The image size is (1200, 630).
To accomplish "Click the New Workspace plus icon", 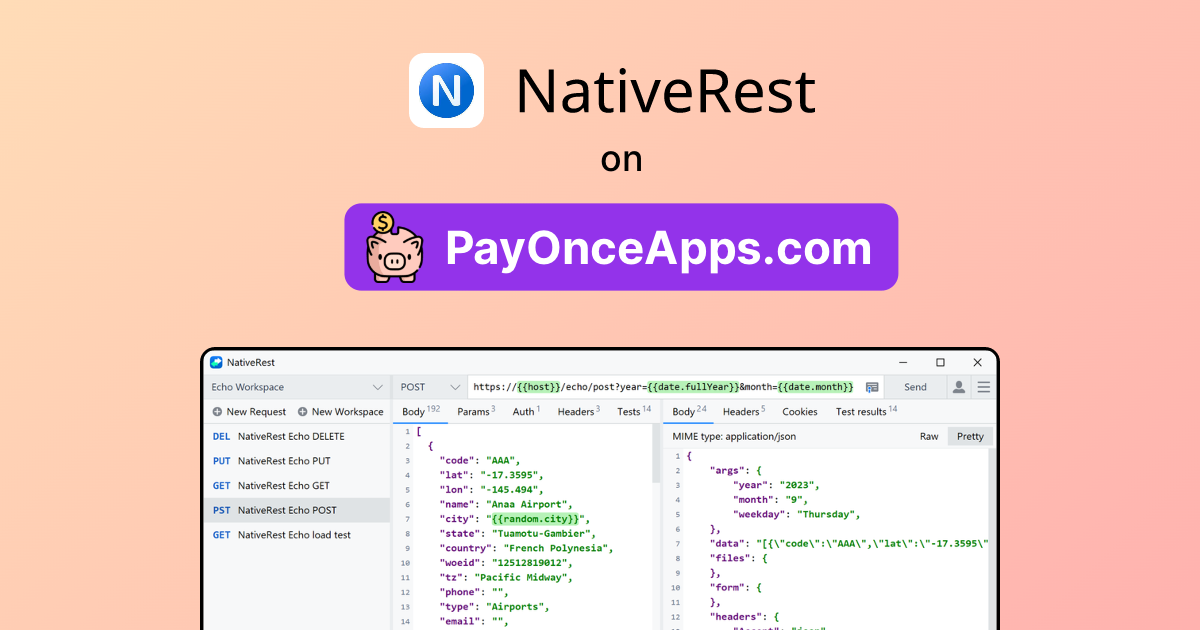I will click(x=302, y=412).
